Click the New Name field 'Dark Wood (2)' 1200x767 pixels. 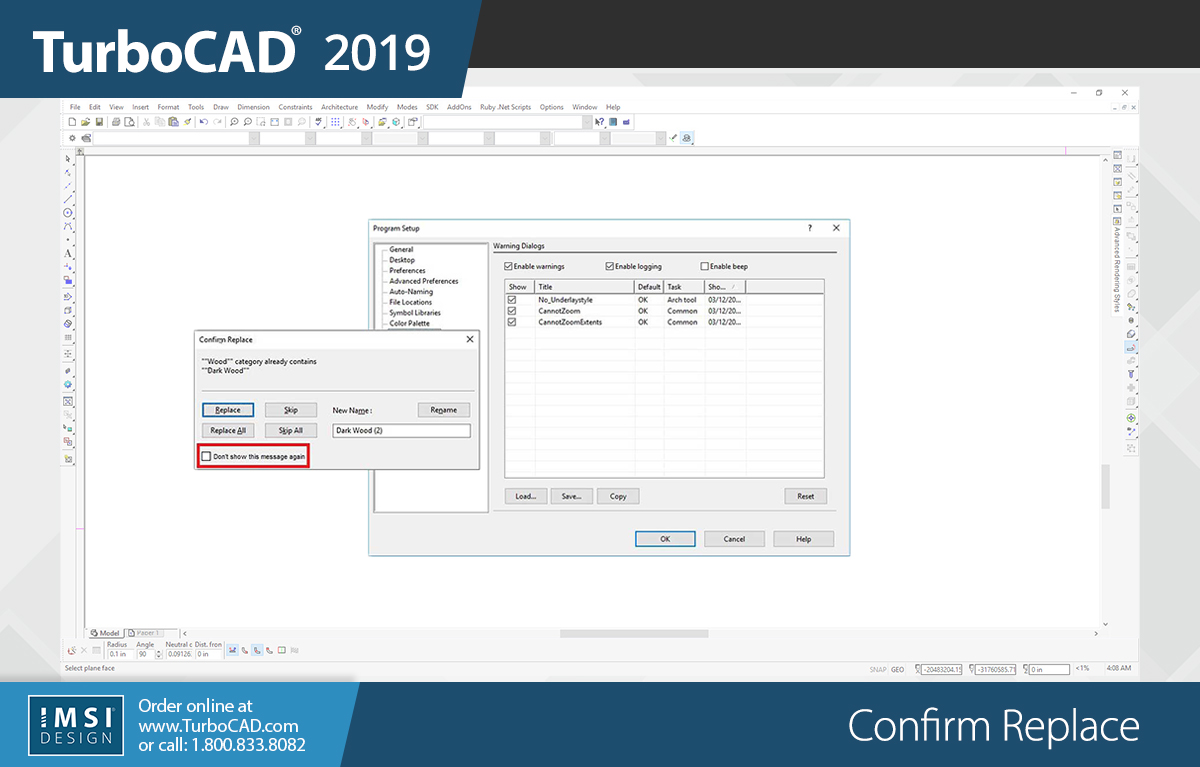pyautogui.click(x=401, y=430)
